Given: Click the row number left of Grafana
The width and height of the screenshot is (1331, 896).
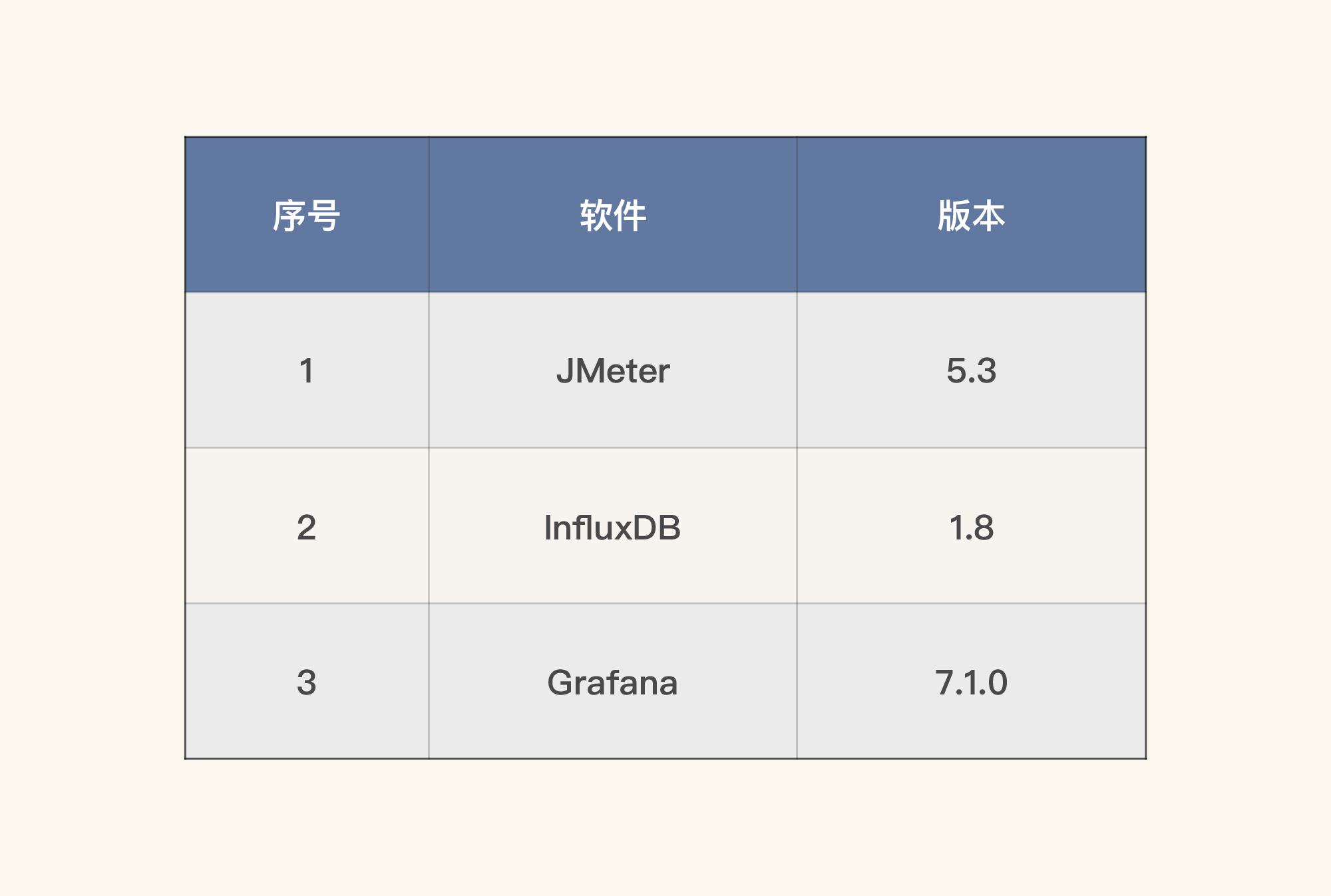Looking at the screenshot, I should (306, 682).
